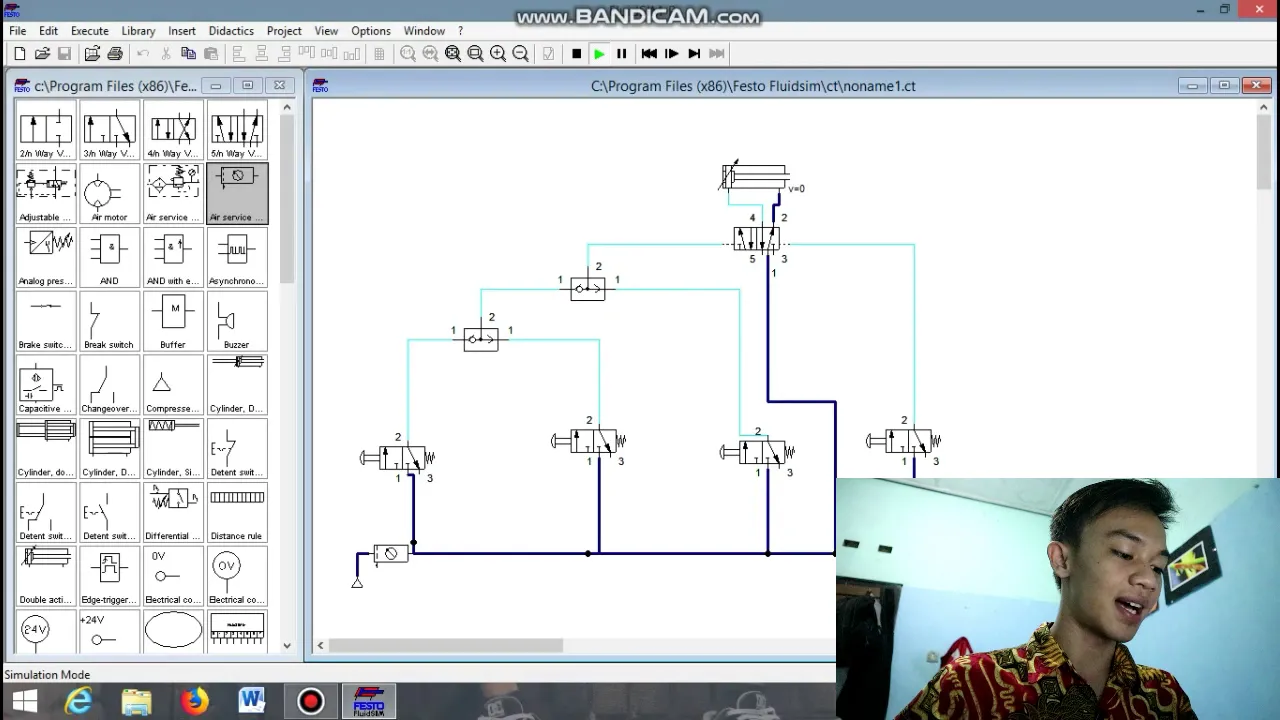Select the Break switch component
This screenshot has width=1280, height=720.
tap(109, 321)
